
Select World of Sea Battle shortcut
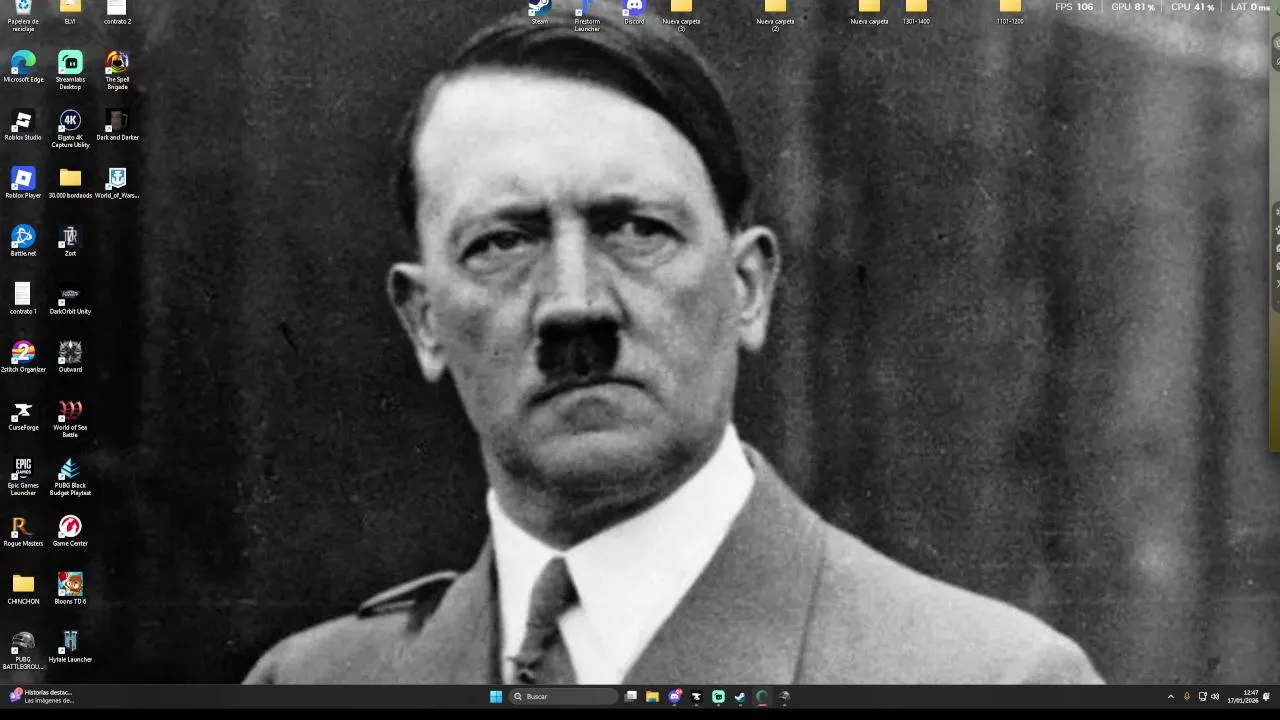[x=70, y=419]
